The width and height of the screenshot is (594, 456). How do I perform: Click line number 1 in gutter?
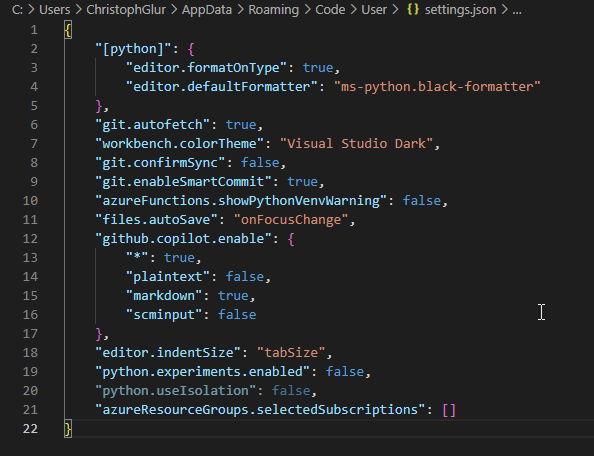click(x=34, y=30)
